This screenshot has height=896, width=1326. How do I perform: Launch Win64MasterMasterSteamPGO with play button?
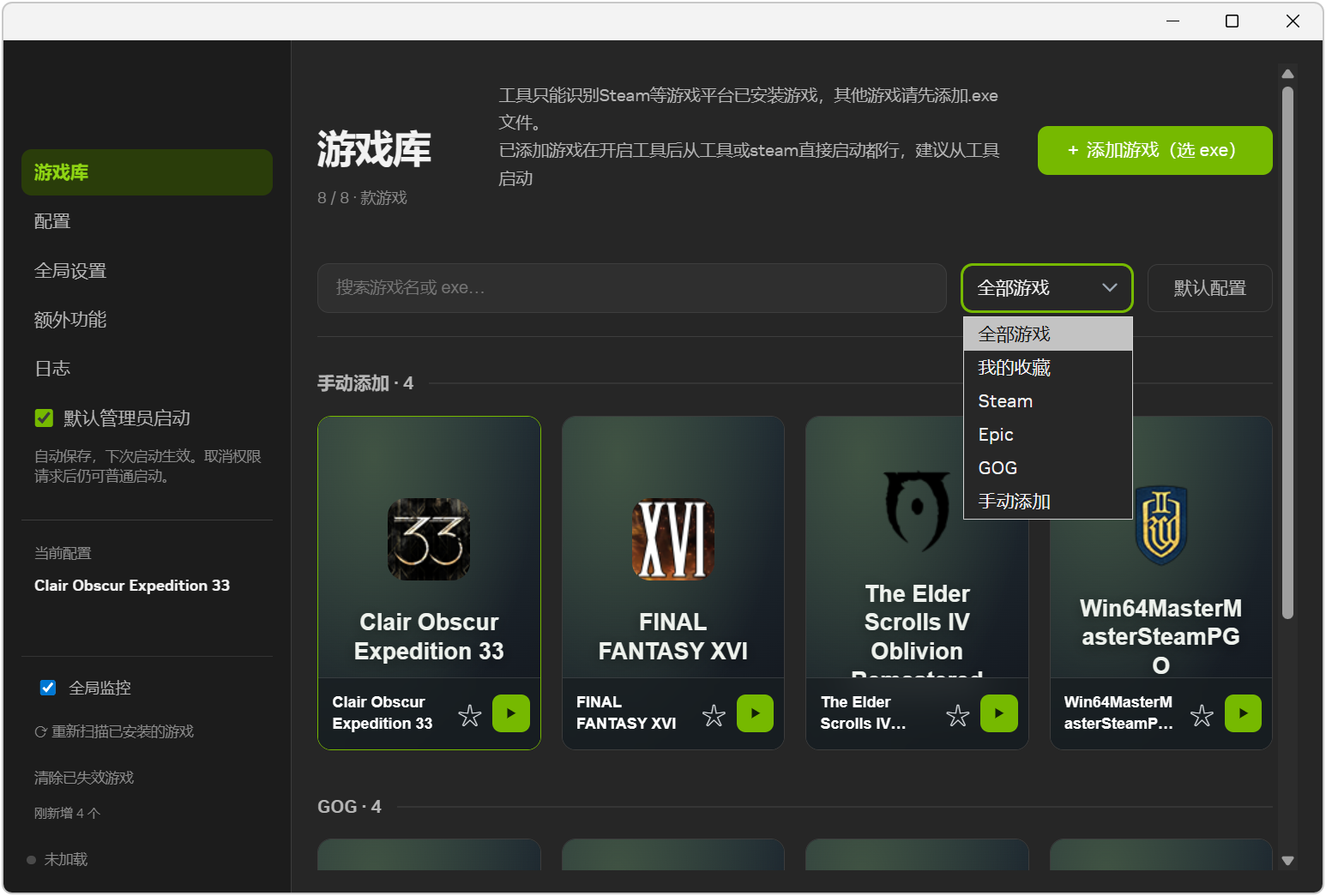1243,713
